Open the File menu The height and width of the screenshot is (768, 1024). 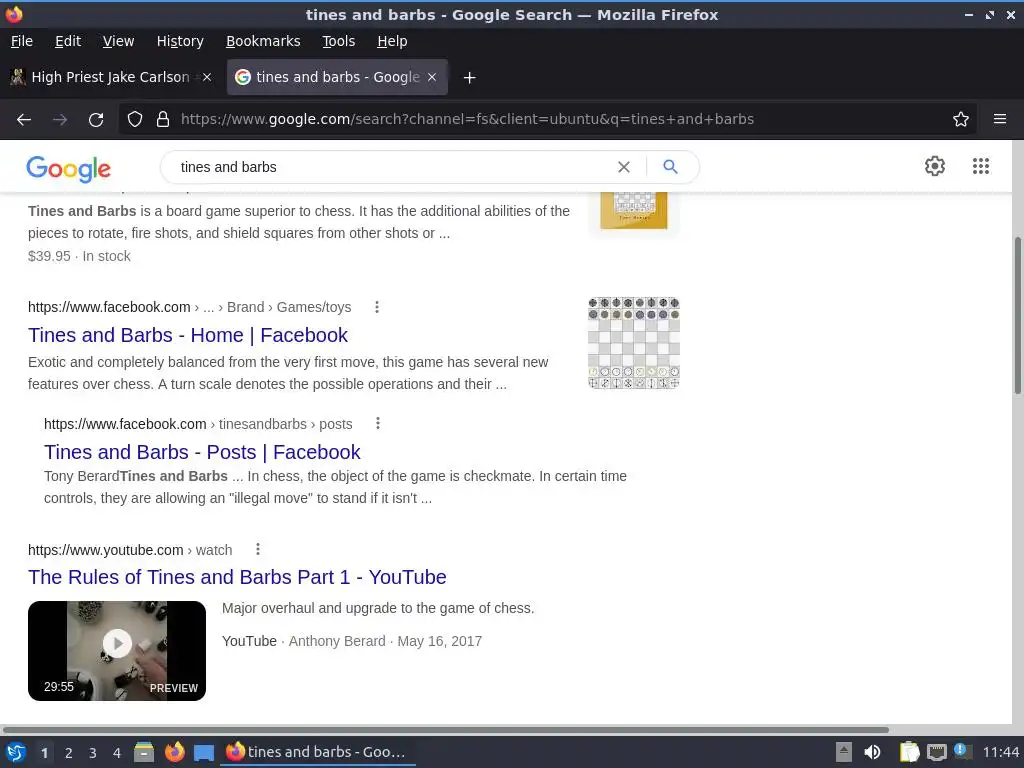[22, 41]
